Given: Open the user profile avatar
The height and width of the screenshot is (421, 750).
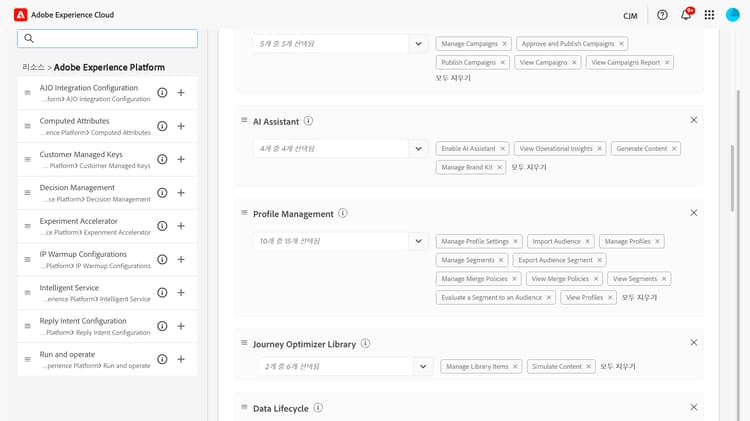Looking at the screenshot, I should [732, 15].
